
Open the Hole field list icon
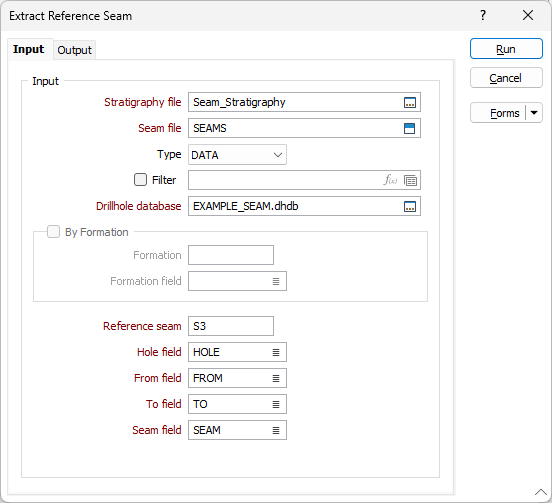click(276, 352)
